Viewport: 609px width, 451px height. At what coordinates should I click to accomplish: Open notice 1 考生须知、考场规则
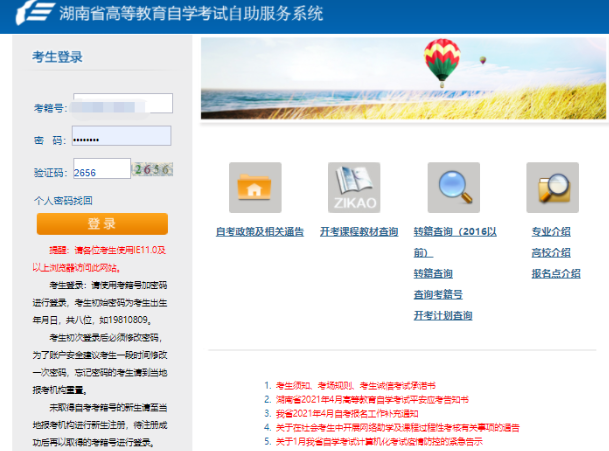click(356, 386)
